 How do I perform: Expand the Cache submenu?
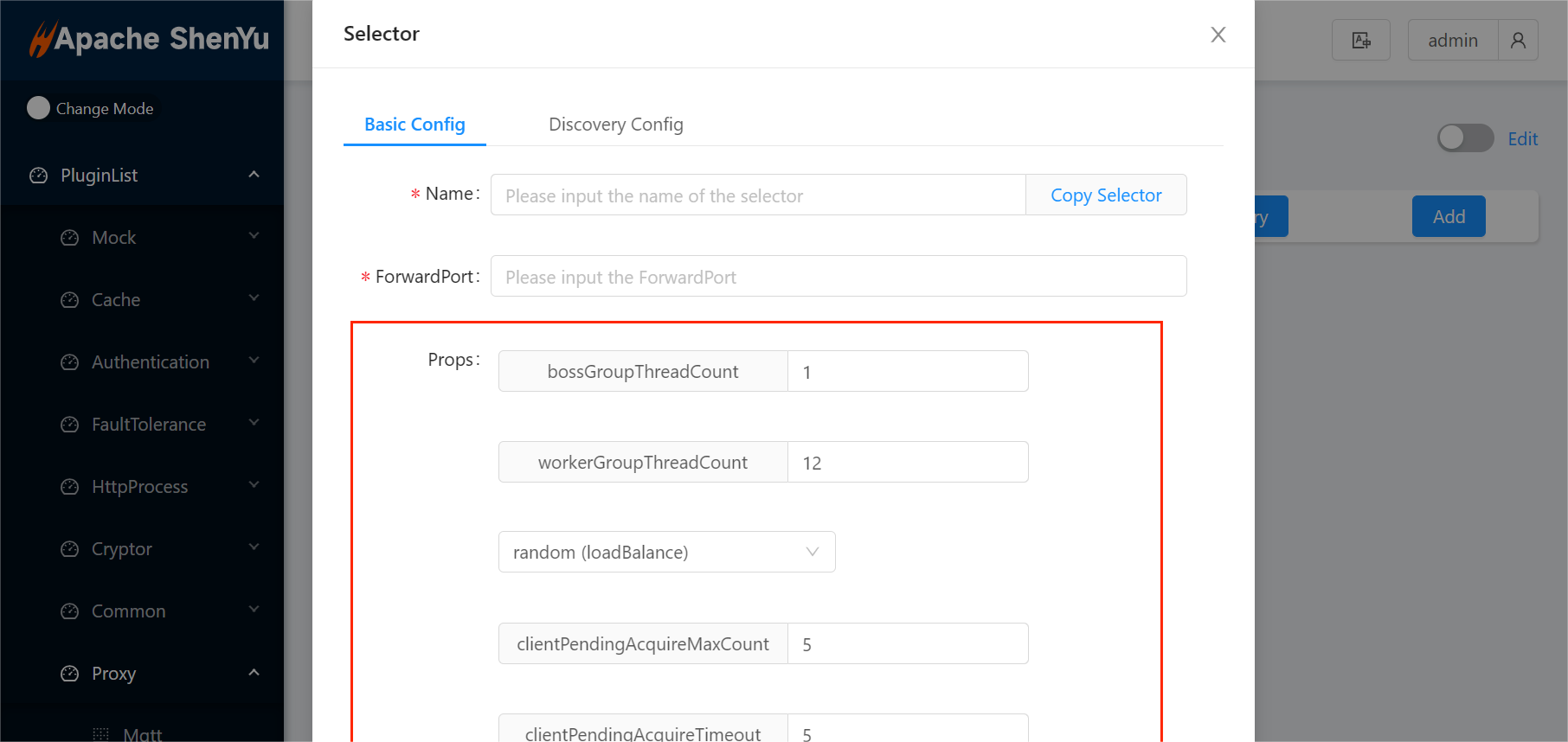tap(254, 299)
